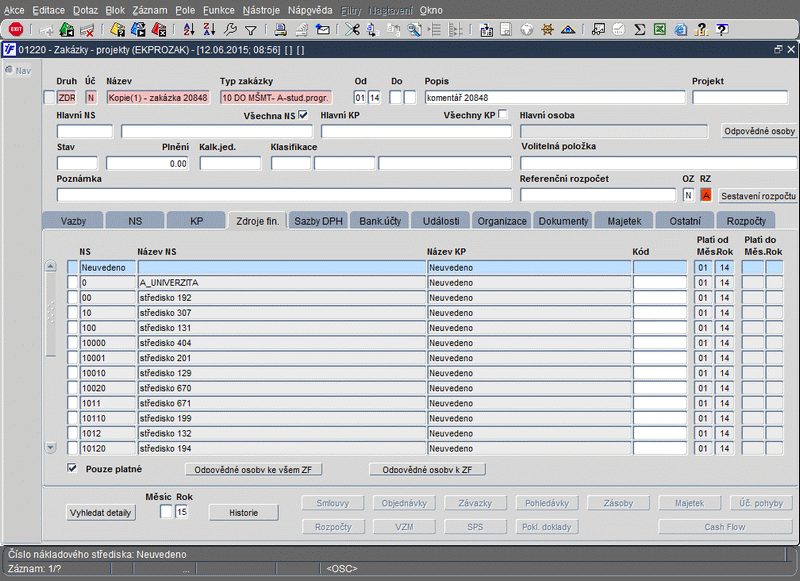The image size is (800, 581).
Task: Enable the Všechny KP checkbox
Action: (503, 115)
